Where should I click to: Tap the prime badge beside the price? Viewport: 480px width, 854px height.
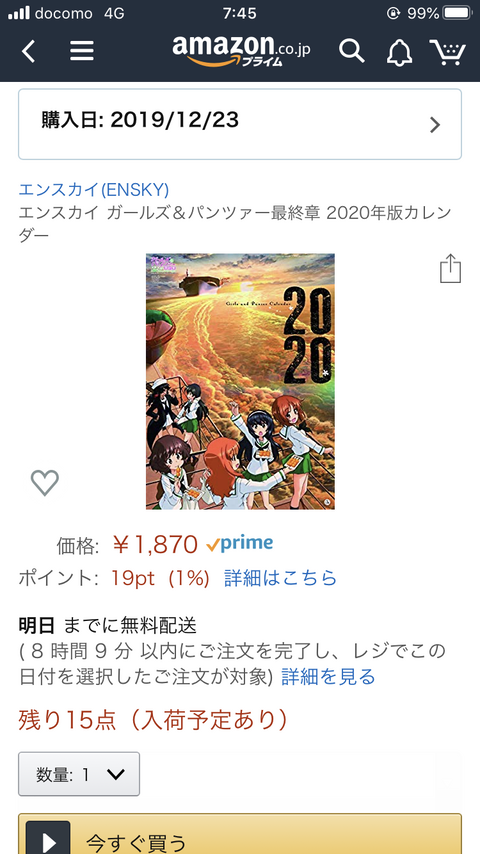tap(240, 543)
